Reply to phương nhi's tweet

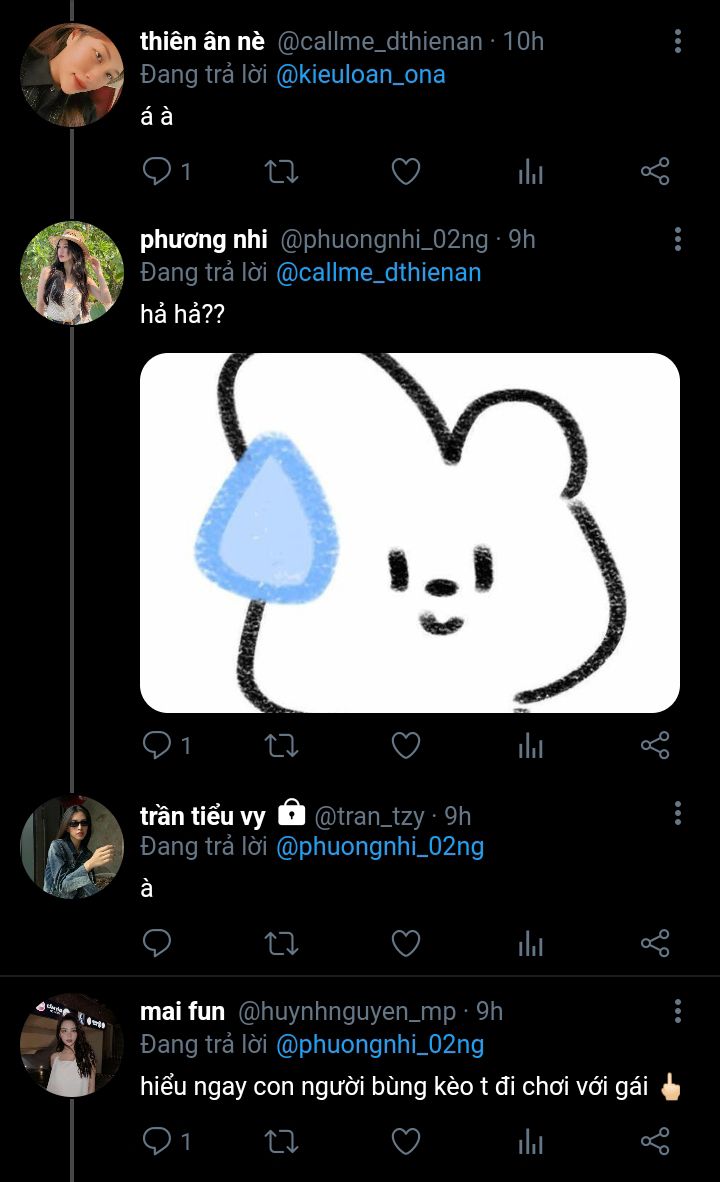coord(157,745)
